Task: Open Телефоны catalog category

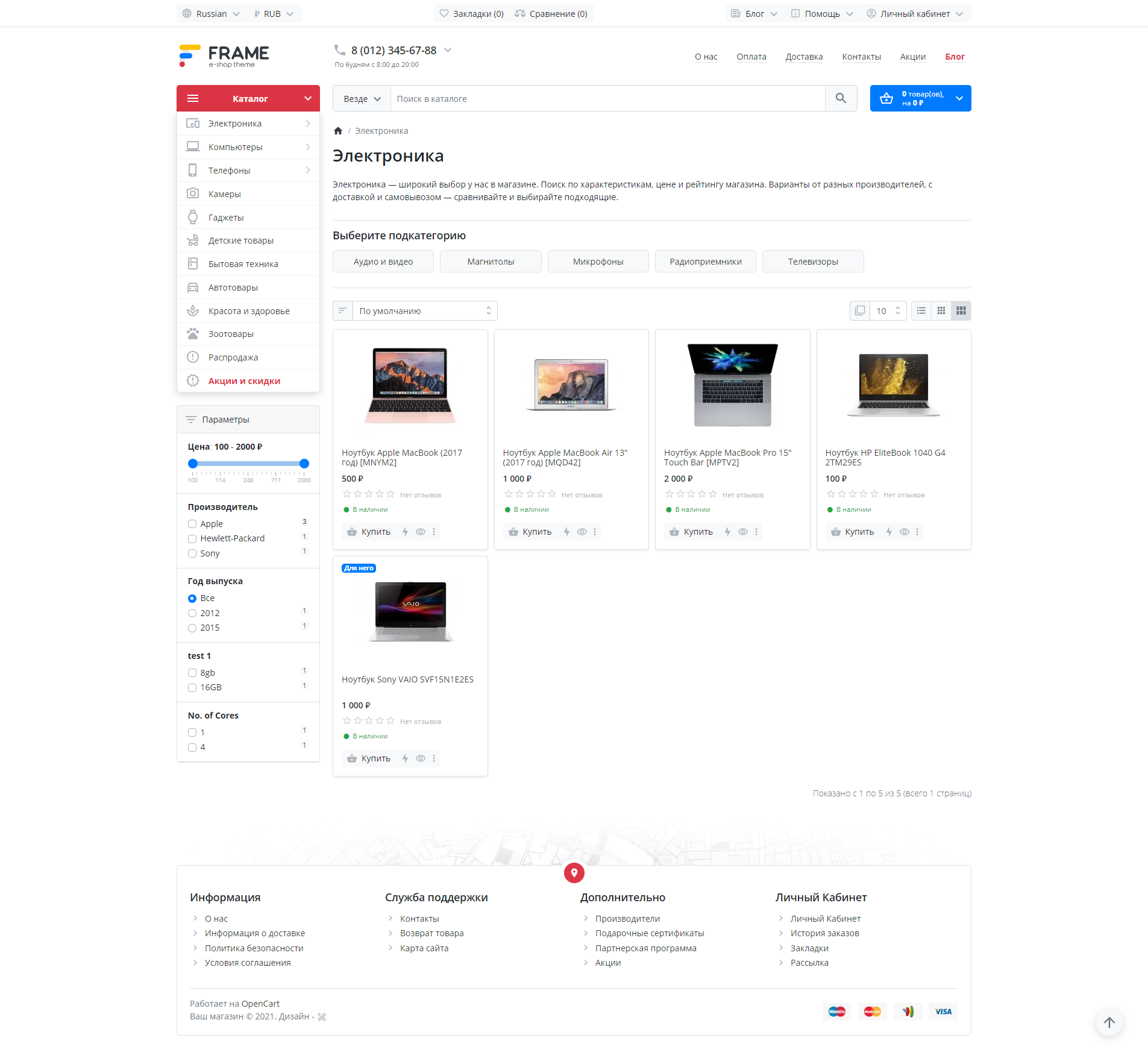Action: [248, 171]
